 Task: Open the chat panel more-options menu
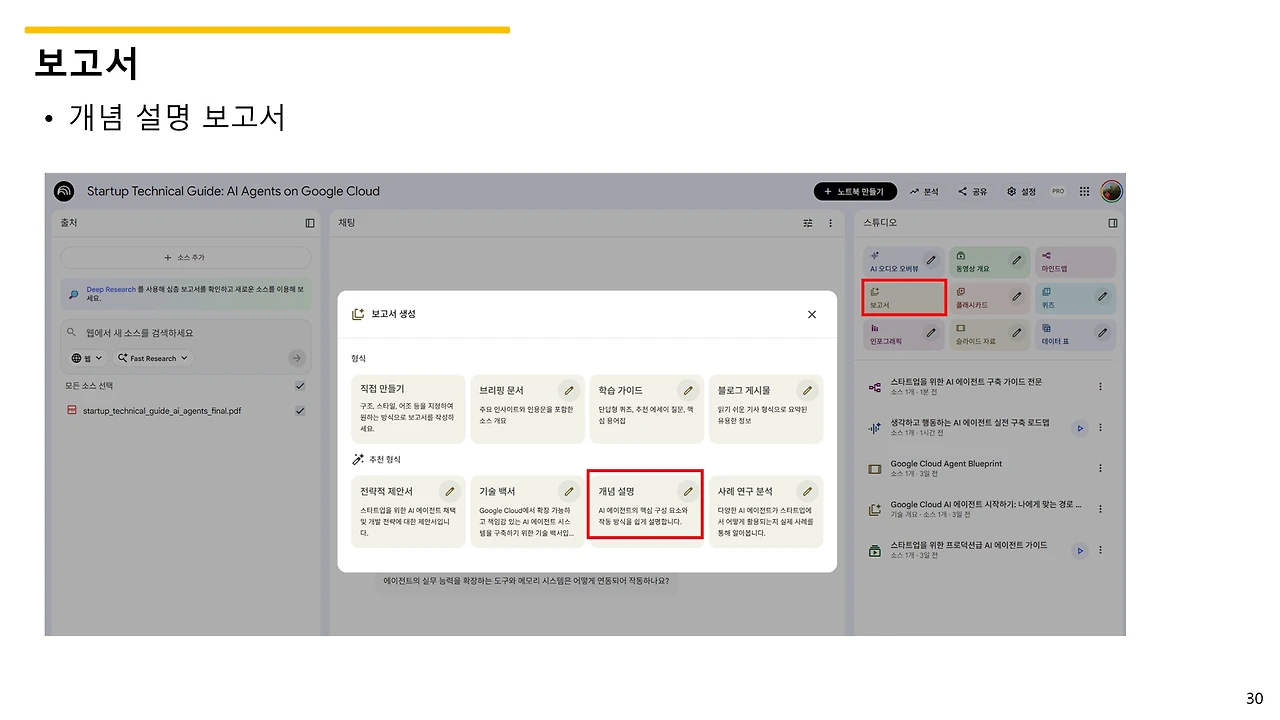pos(830,223)
